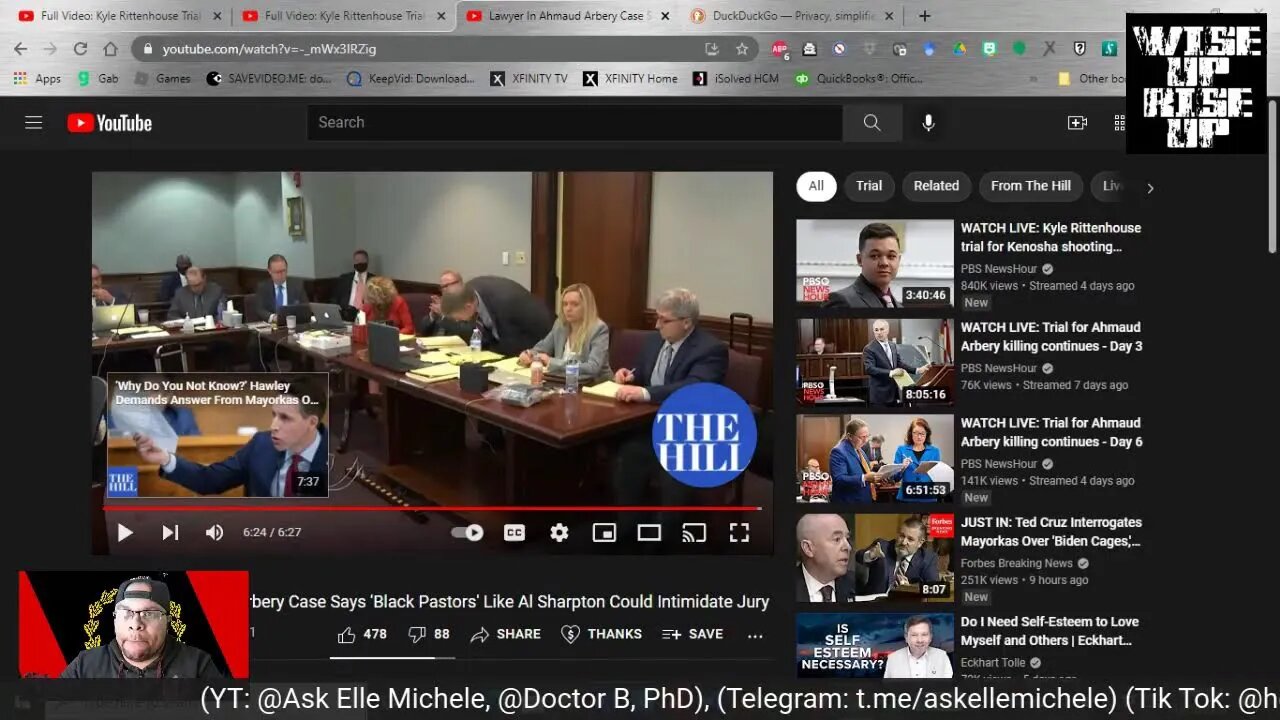The image size is (1280, 720).
Task: Click the THANKS button
Action: pyautogui.click(x=601, y=634)
